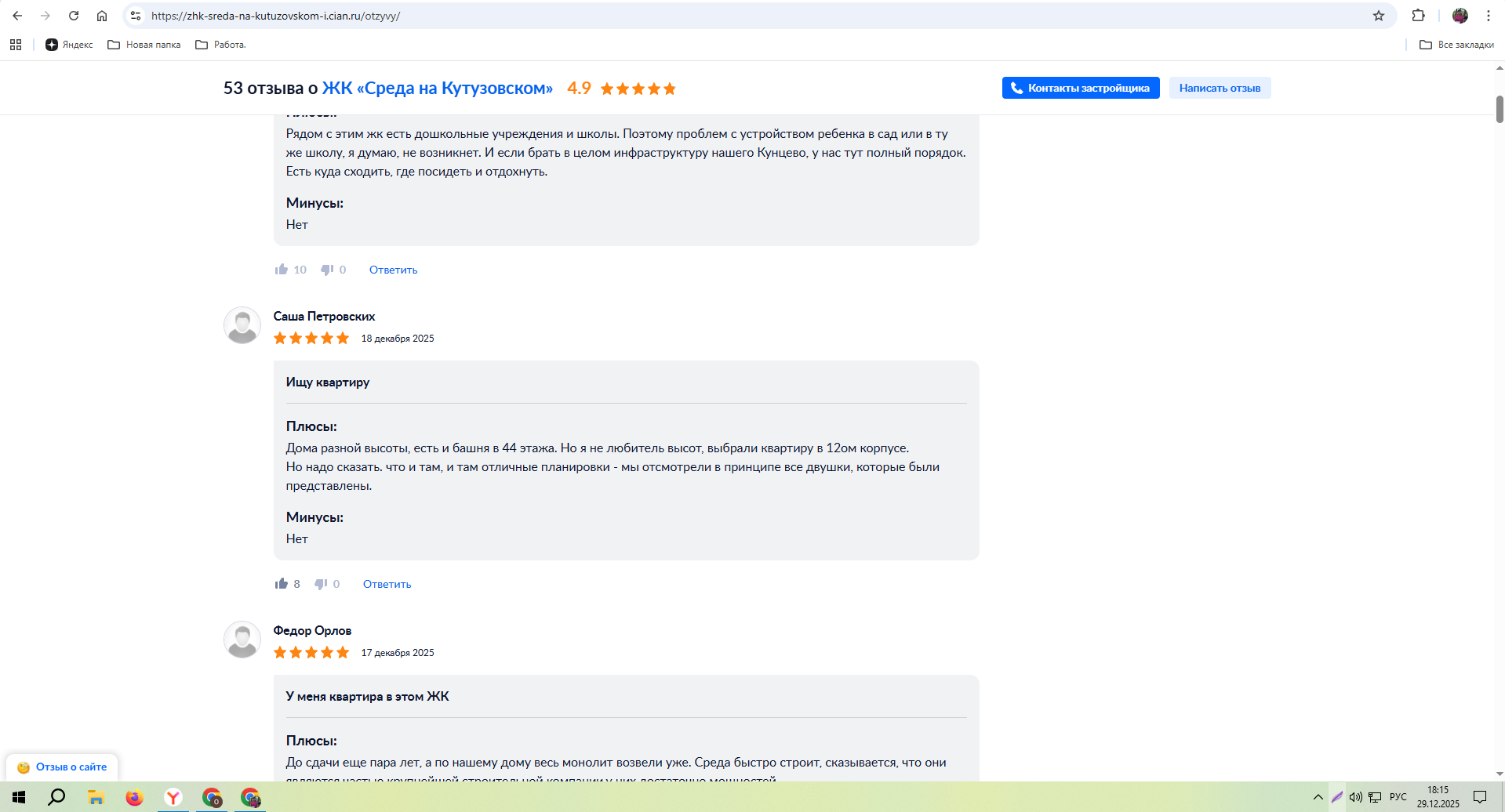Reload the page

pos(74,16)
